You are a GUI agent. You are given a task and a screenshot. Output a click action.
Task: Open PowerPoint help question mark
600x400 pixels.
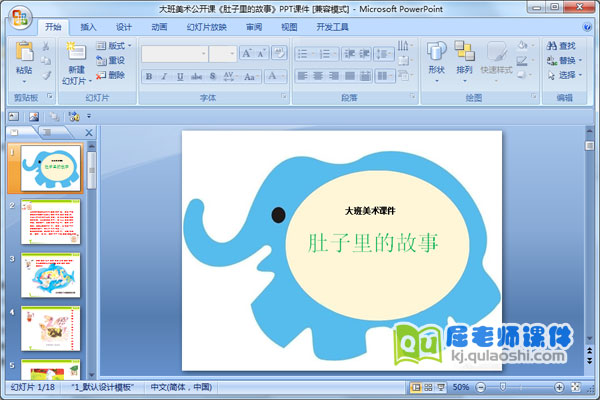586,27
